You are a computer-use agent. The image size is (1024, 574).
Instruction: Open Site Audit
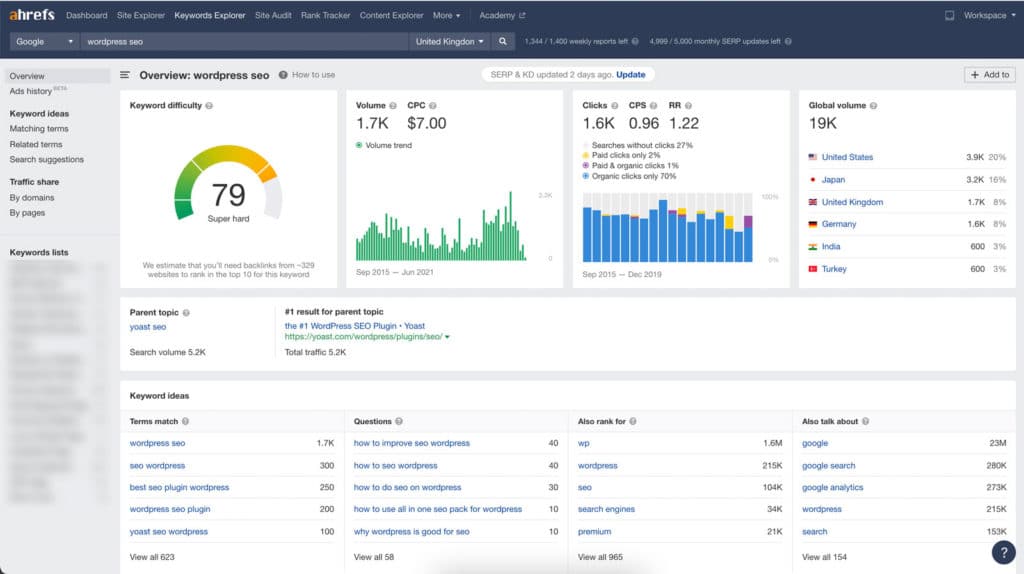pyautogui.click(x=273, y=15)
